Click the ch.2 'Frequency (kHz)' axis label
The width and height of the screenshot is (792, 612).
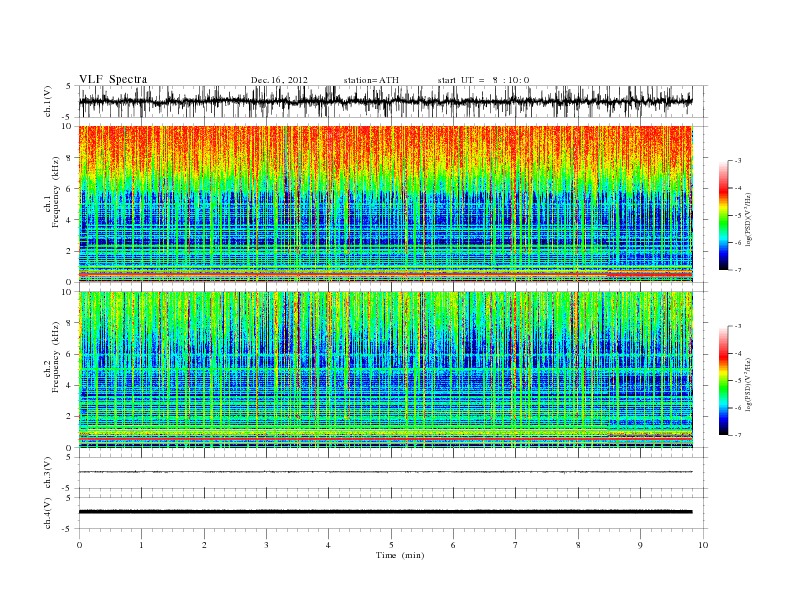(56, 357)
